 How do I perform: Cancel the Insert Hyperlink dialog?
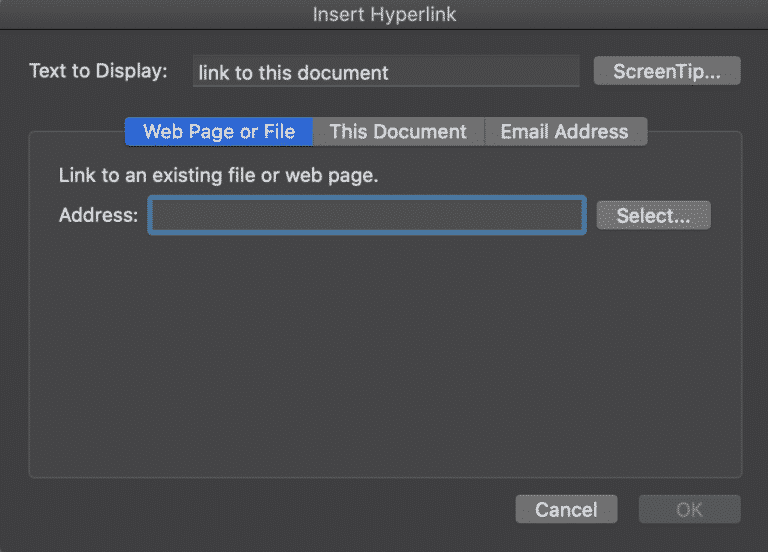point(566,509)
